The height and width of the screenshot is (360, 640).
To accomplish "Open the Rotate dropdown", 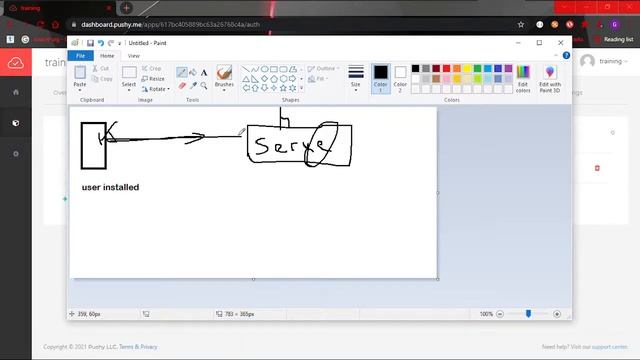I will coord(156,89).
